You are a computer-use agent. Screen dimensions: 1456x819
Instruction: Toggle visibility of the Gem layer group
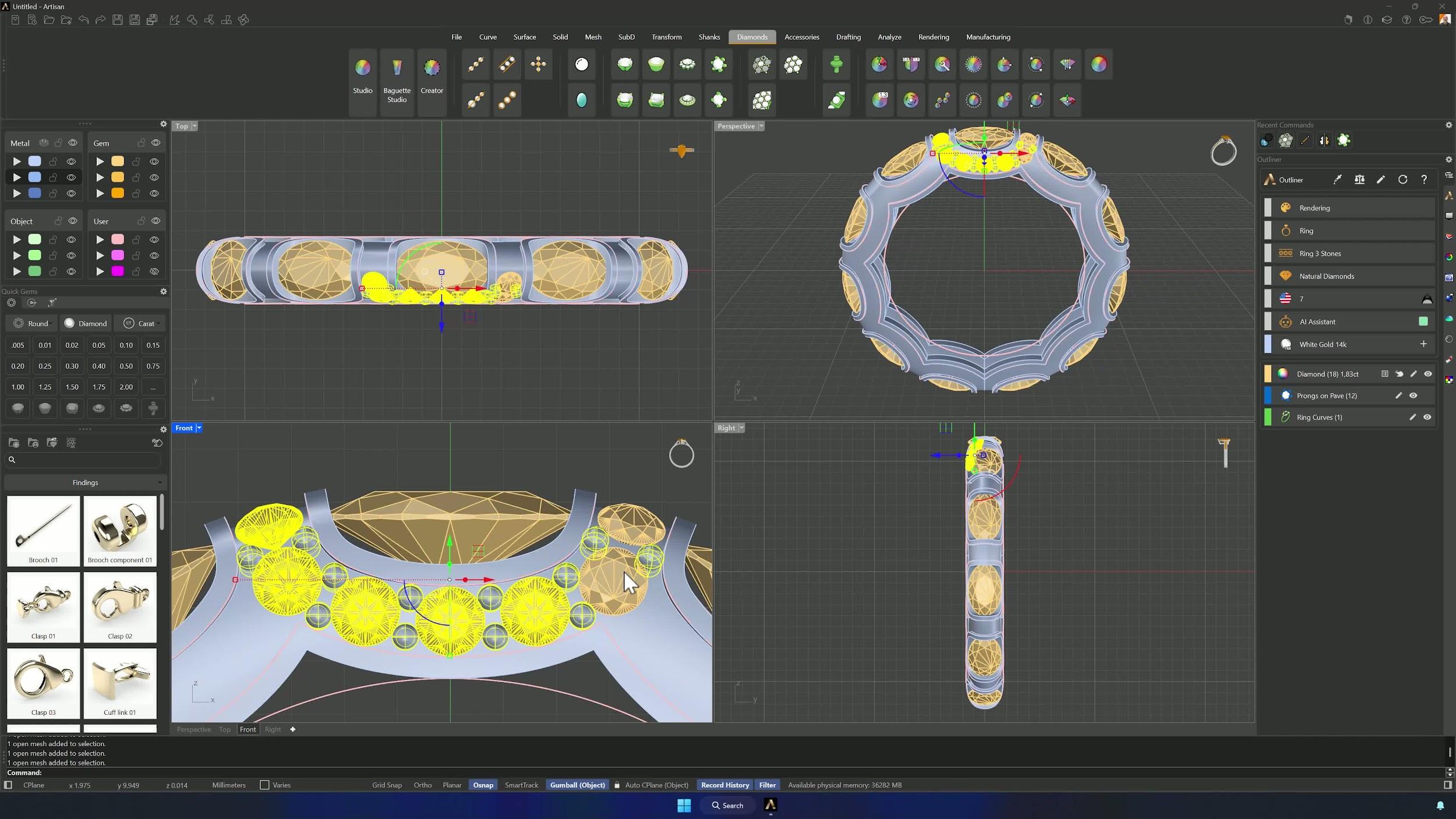pos(156,143)
